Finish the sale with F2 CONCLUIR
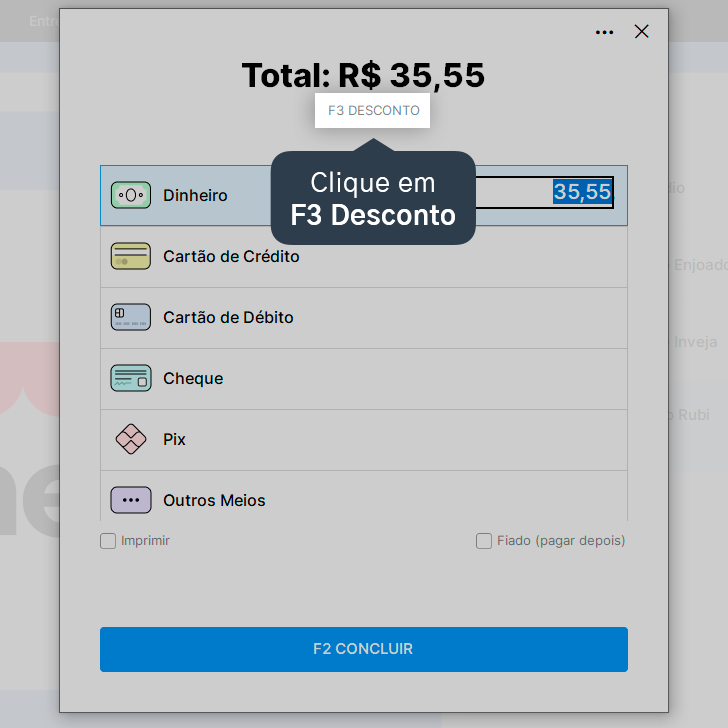This screenshot has width=728, height=728. point(364,649)
